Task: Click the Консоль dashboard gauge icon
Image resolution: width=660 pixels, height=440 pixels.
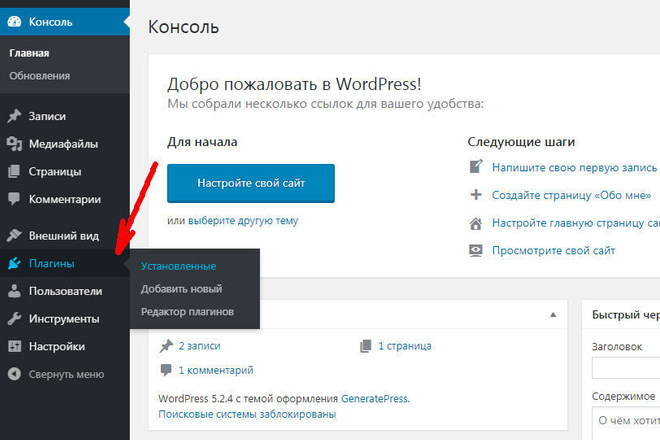Action: click(14, 21)
